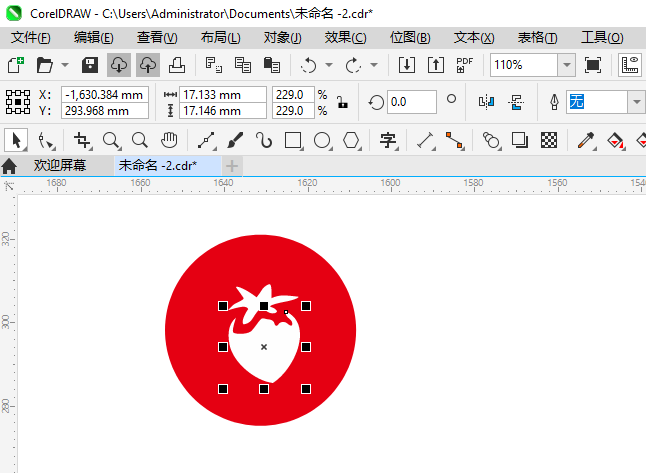Click the Undo arrow
The width and height of the screenshot is (646, 473).
309,65
